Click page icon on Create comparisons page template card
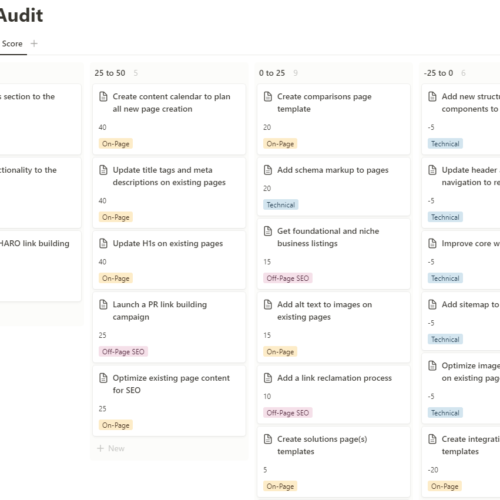 tap(268, 97)
